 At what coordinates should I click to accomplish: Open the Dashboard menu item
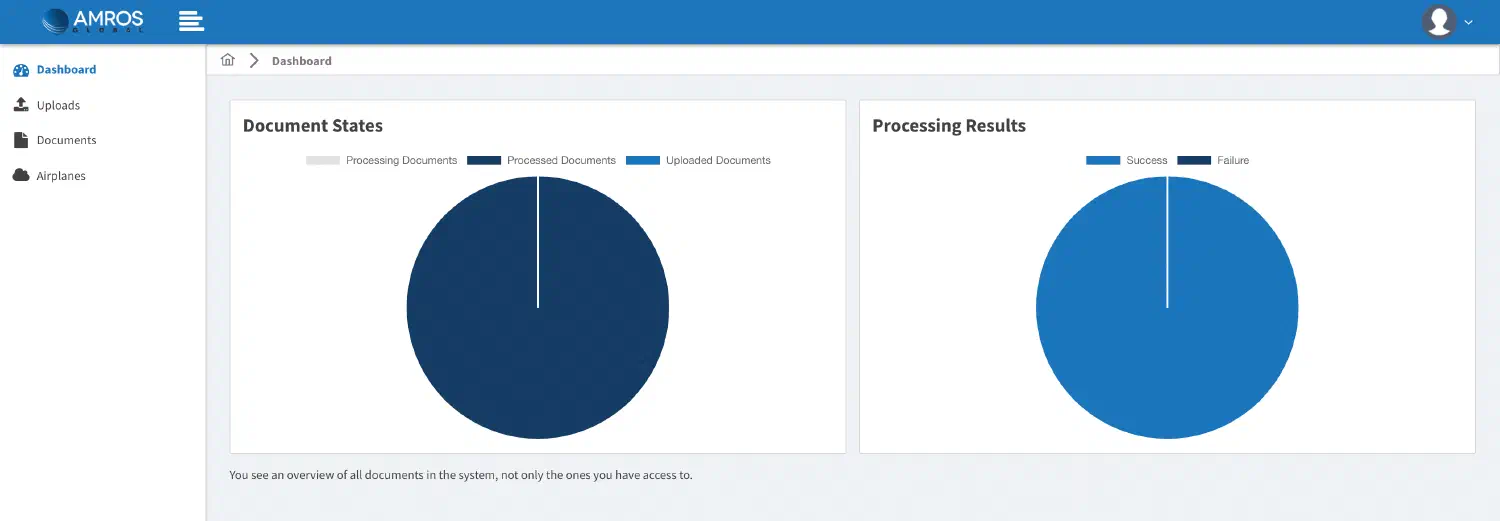click(66, 70)
